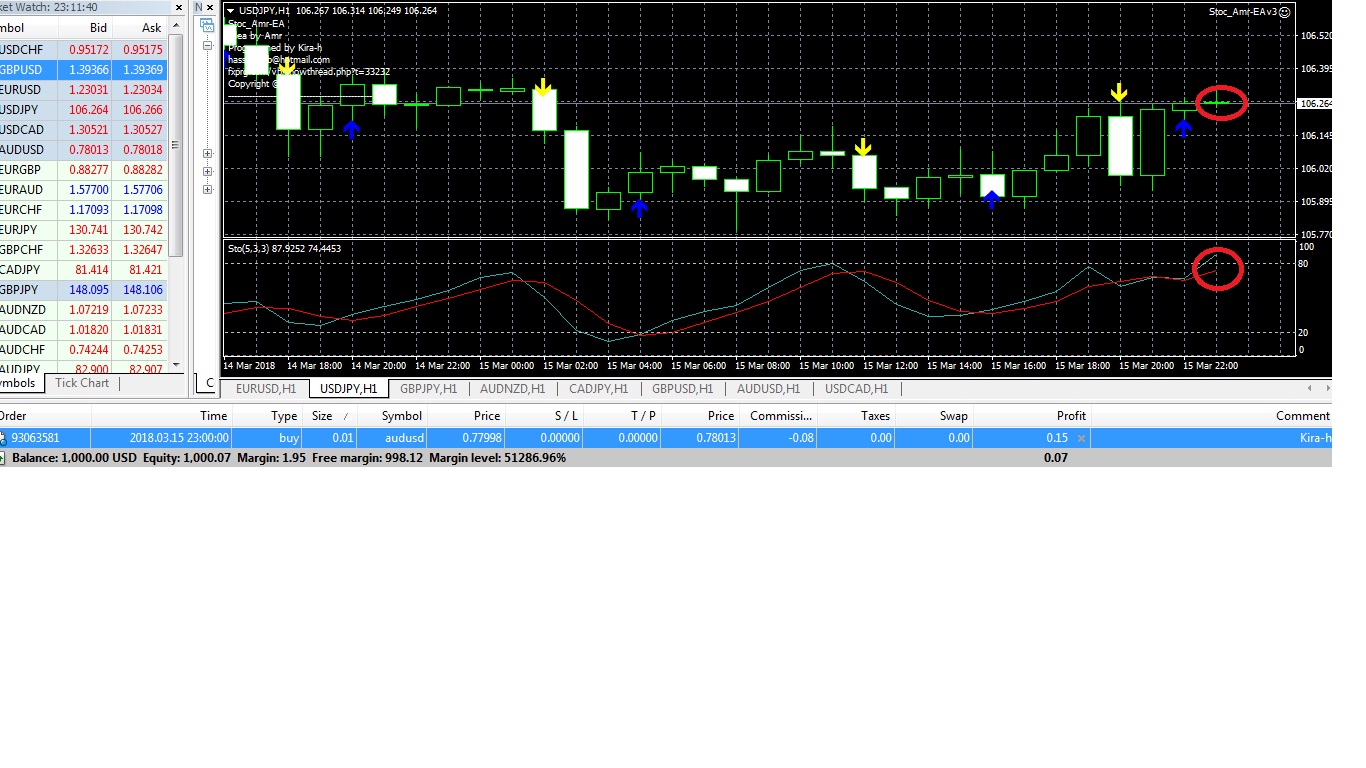This screenshot has width=1366, height=768.
Task: Switch to the Tick Chart tab
Action: (82, 383)
